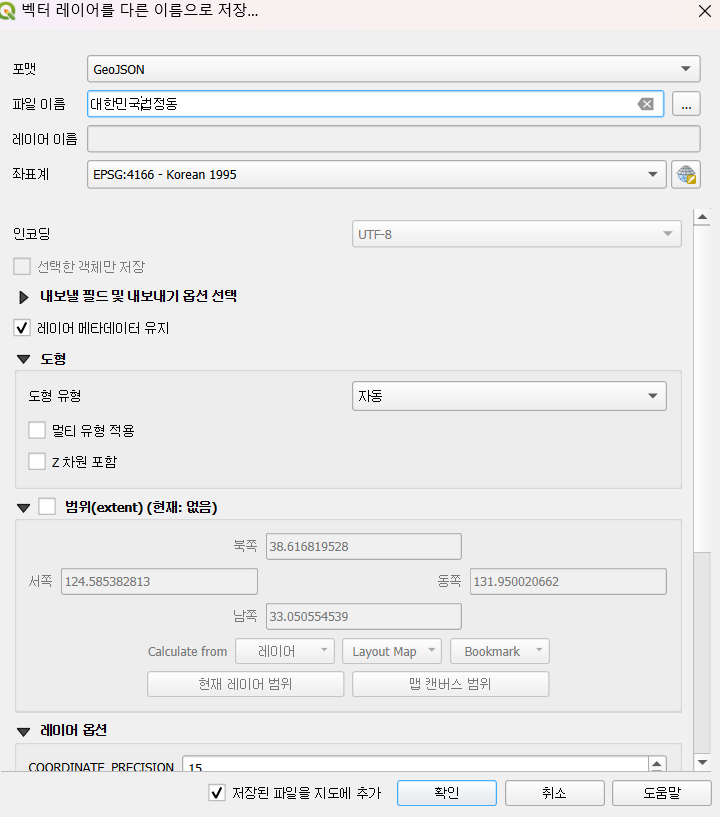Click 맵 캔버스 범위 button
720x817 pixels.
click(x=450, y=684)
